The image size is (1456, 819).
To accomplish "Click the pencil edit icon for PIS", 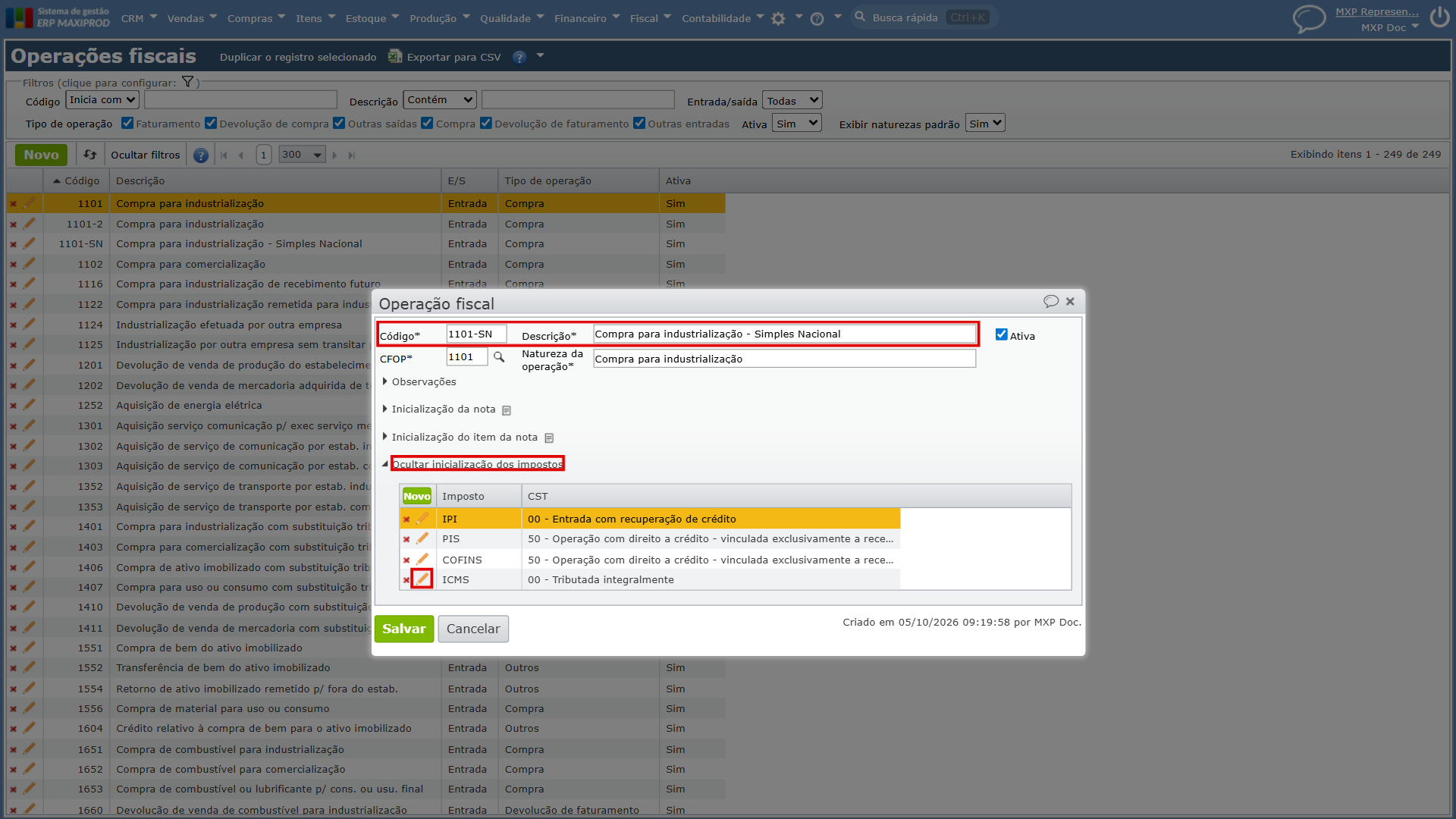I will pyautogui.click(x=422, y=539).
